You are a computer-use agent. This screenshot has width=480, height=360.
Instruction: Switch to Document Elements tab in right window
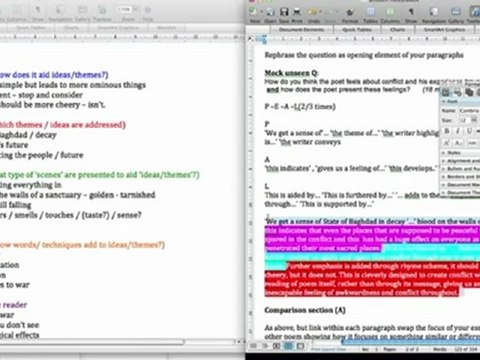pyautogui.click(x=301, y=30)
